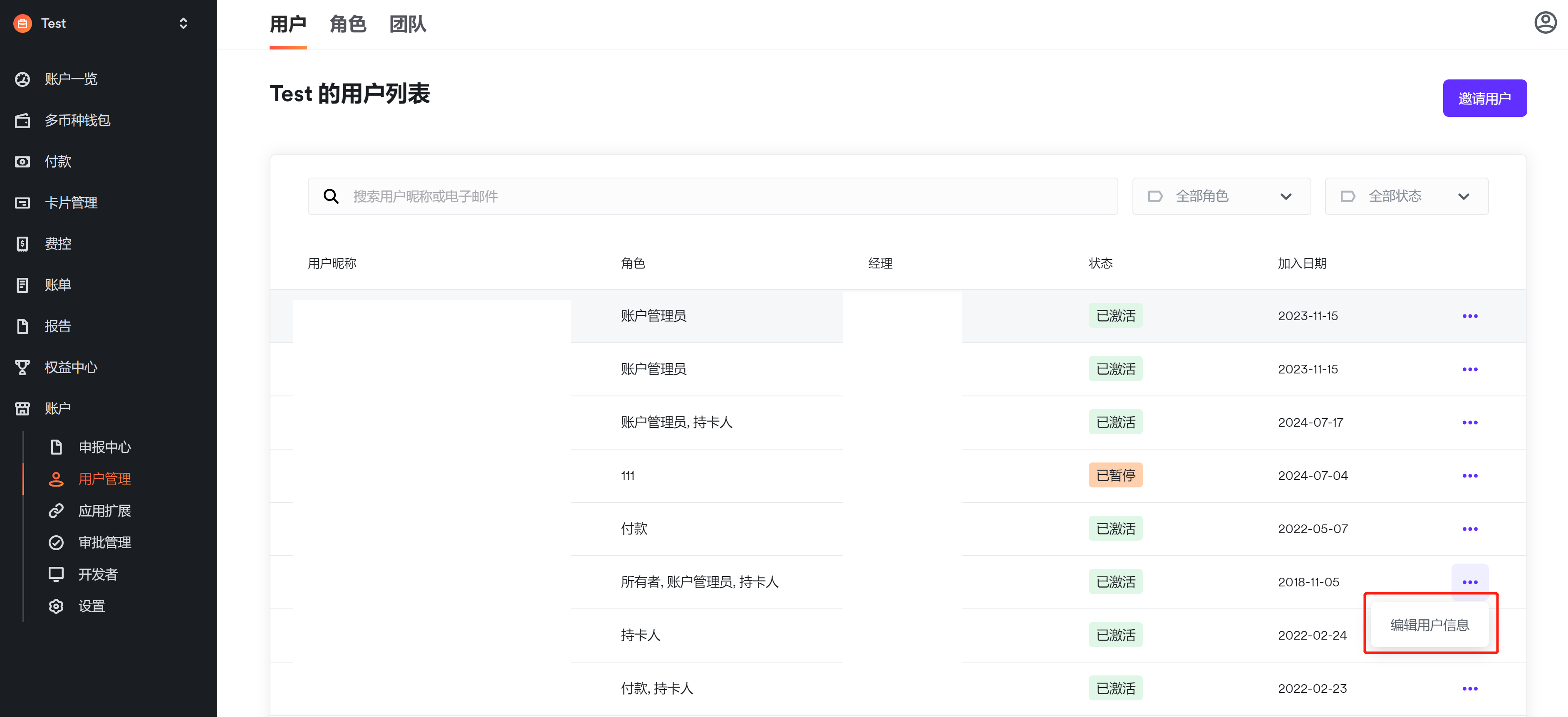The image size is (1568, 717).
Task: Click the 角色 column header
Action: click(x=633, y=264)
